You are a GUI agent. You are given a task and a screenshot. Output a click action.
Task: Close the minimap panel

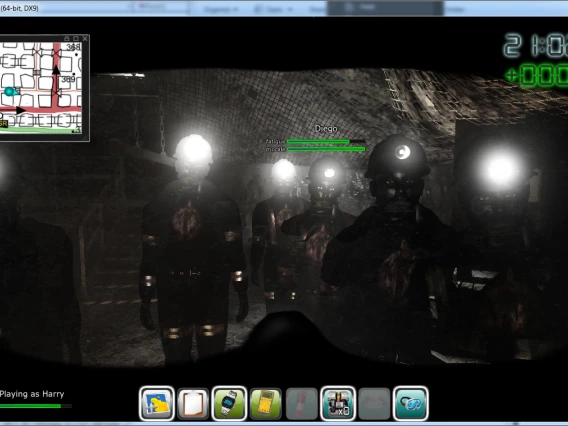[85, 38]
